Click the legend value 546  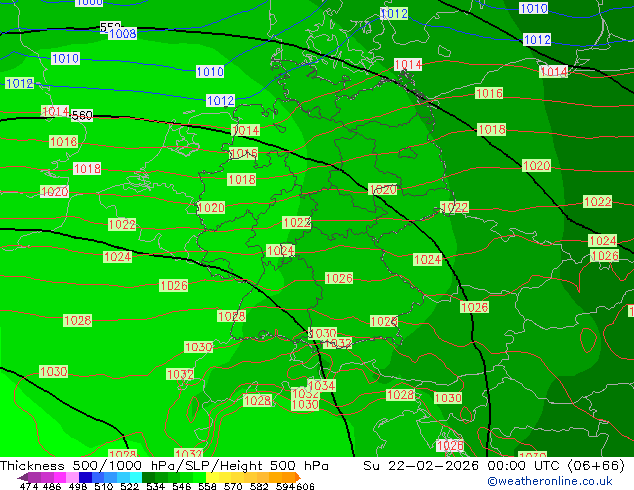pos(182,486)
